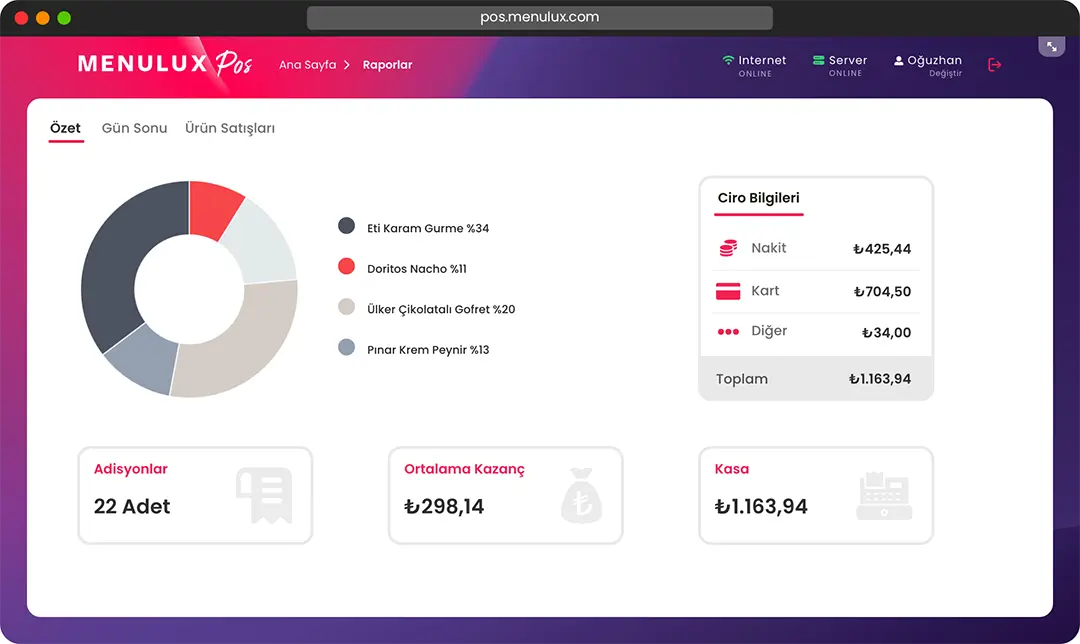The height and width of the screenshot is (644, 1080).
Task: Click the Server status icon
Action: coord(818,61)
